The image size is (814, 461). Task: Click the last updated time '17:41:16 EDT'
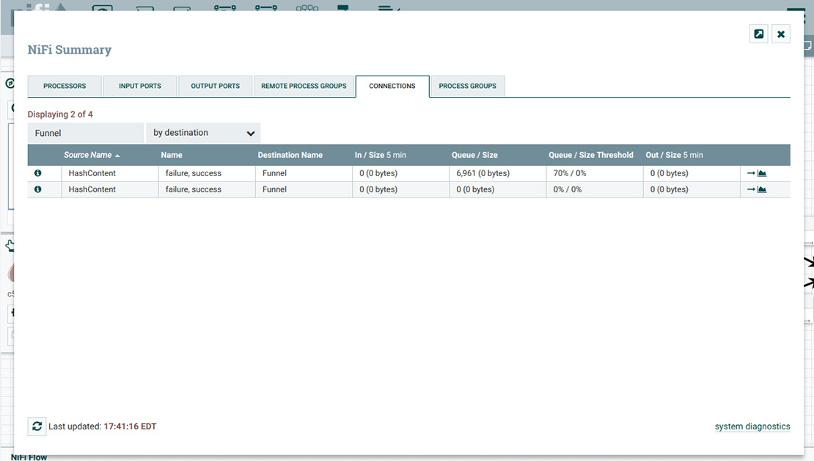[130, 426]
